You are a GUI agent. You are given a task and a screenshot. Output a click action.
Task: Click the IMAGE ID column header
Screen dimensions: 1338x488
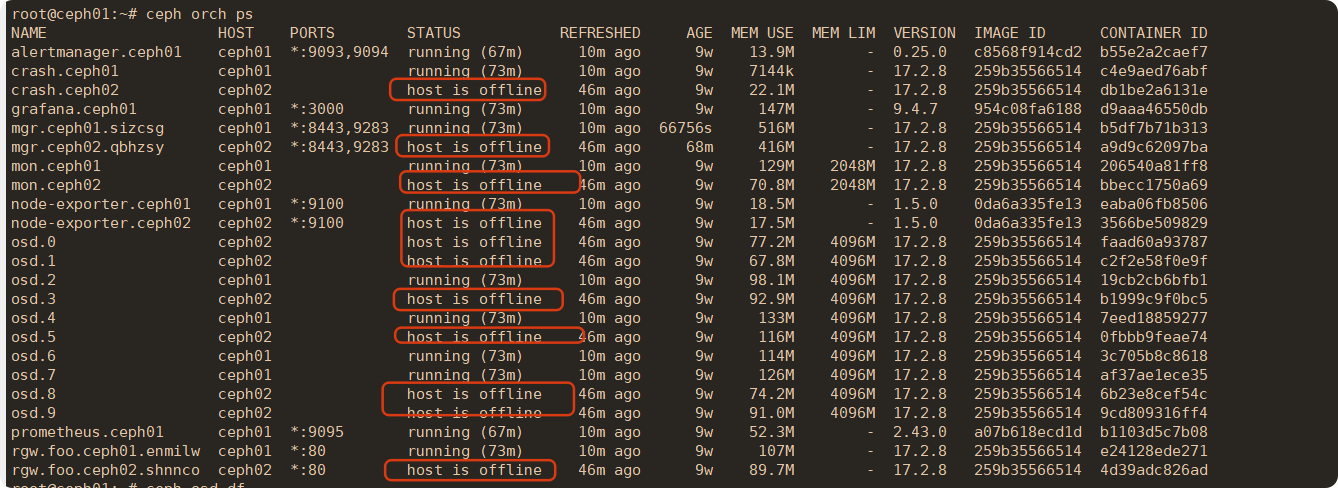click(1010, 33)
